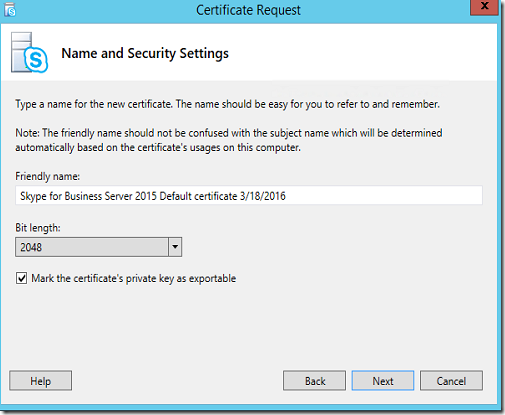This screenshot has height=415, width=505.
Task: Click the Note about friendly name paragraph
Action: 229,140
